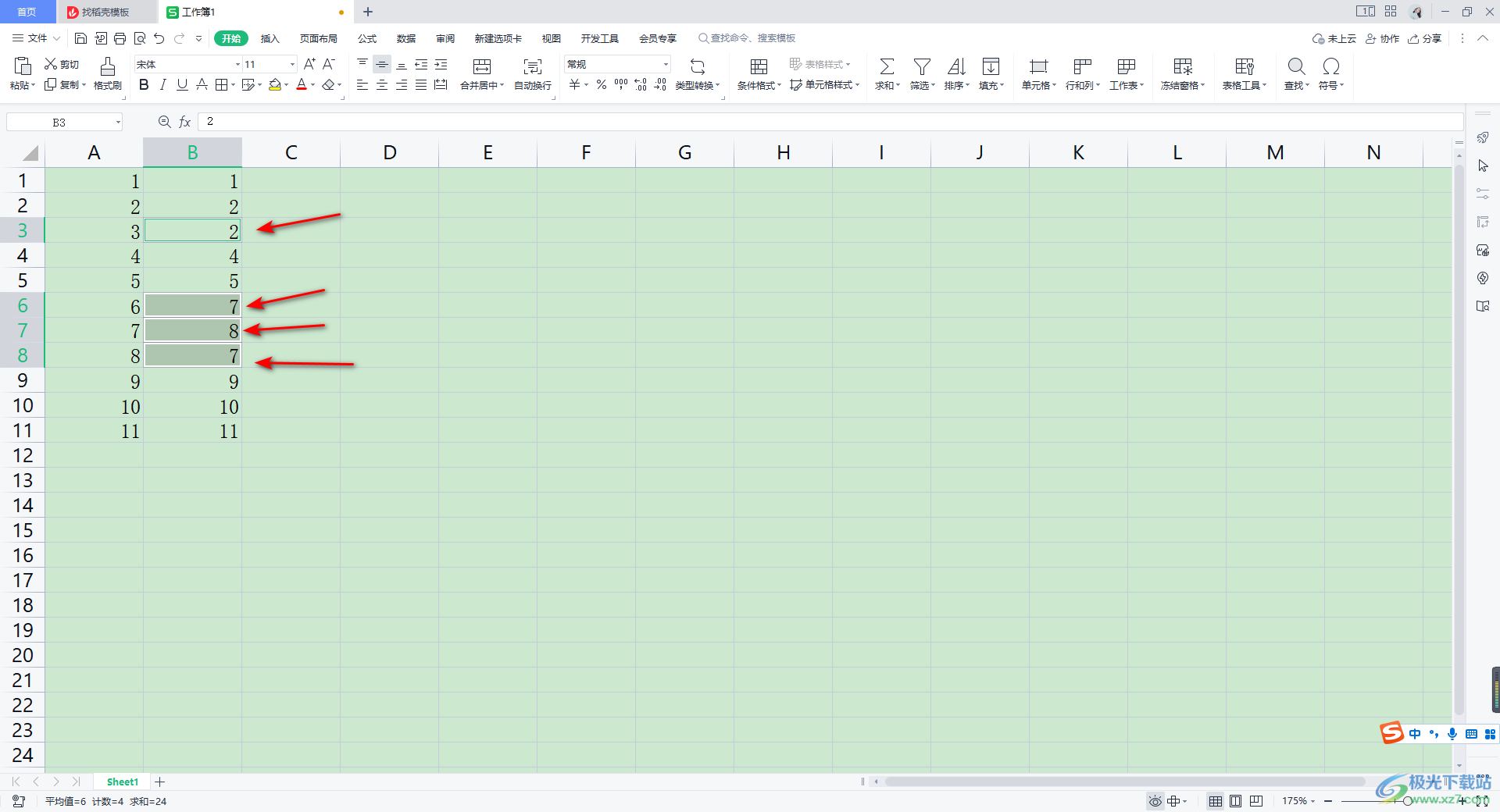Open the font name dropdown (宋体)
Image resolution: width=1500 pixels, height=812 pixels.
(x=237, y=64)
